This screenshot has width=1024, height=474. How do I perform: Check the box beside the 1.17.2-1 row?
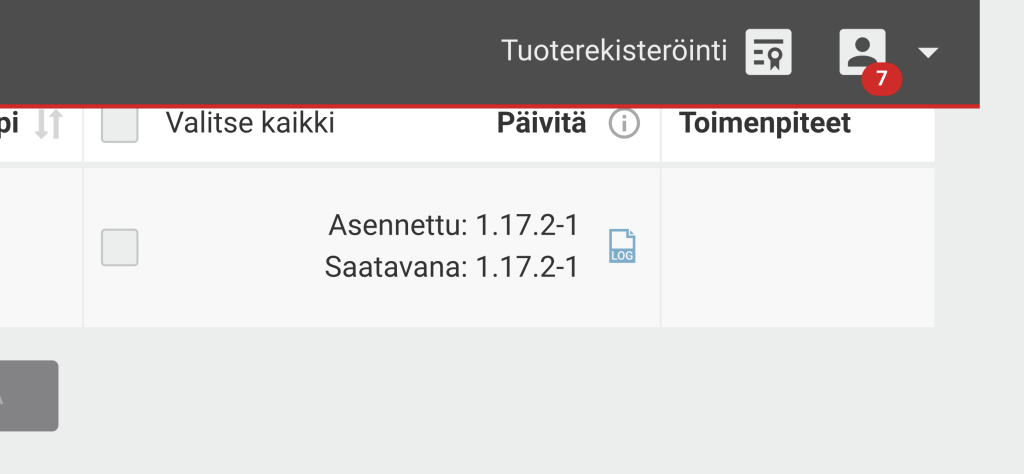[120, 247]
